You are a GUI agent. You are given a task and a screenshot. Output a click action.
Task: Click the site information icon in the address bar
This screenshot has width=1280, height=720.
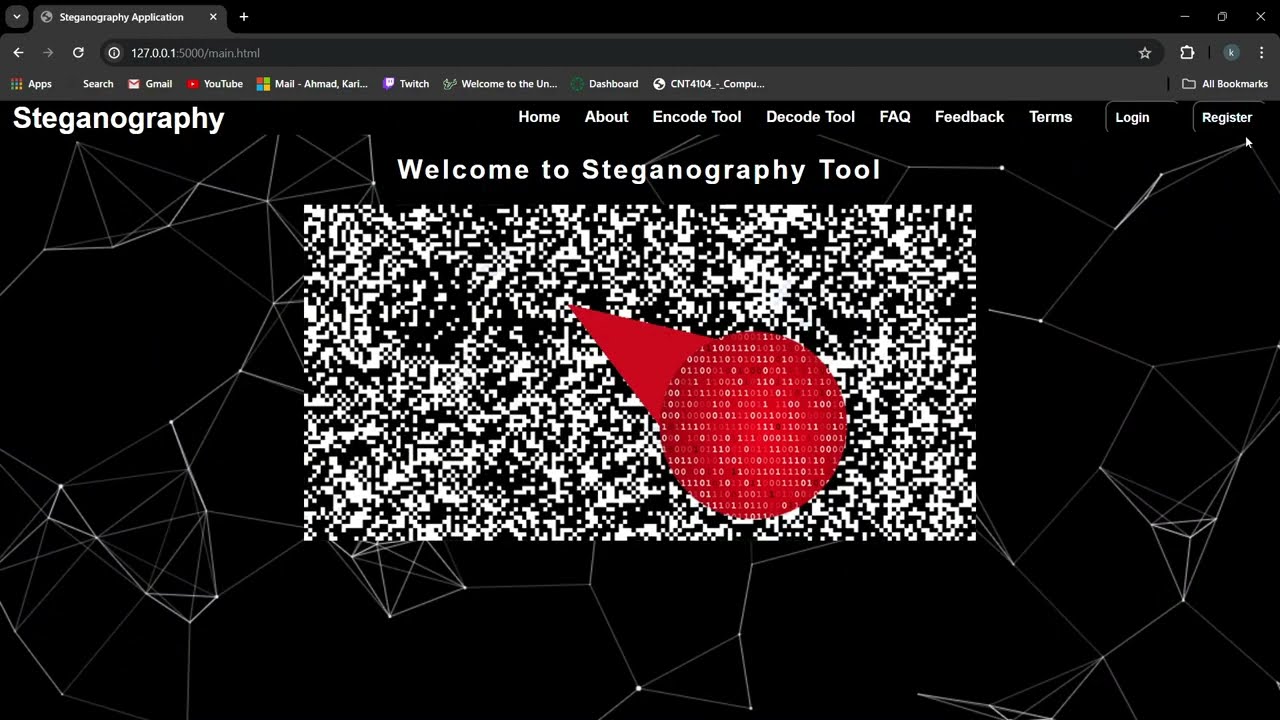click(x=114, y=53)
